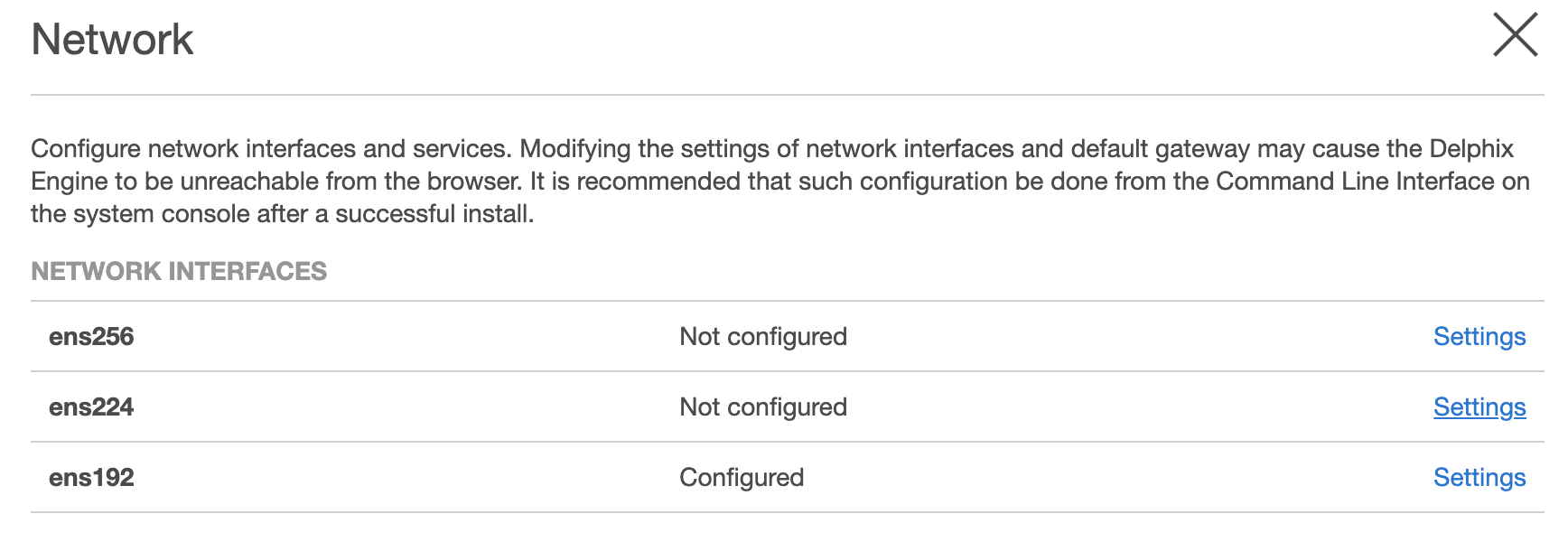Edit settings of the configured ens192 interface
This screenshot has height=542, width=1568.
(x=1479, y=477)
